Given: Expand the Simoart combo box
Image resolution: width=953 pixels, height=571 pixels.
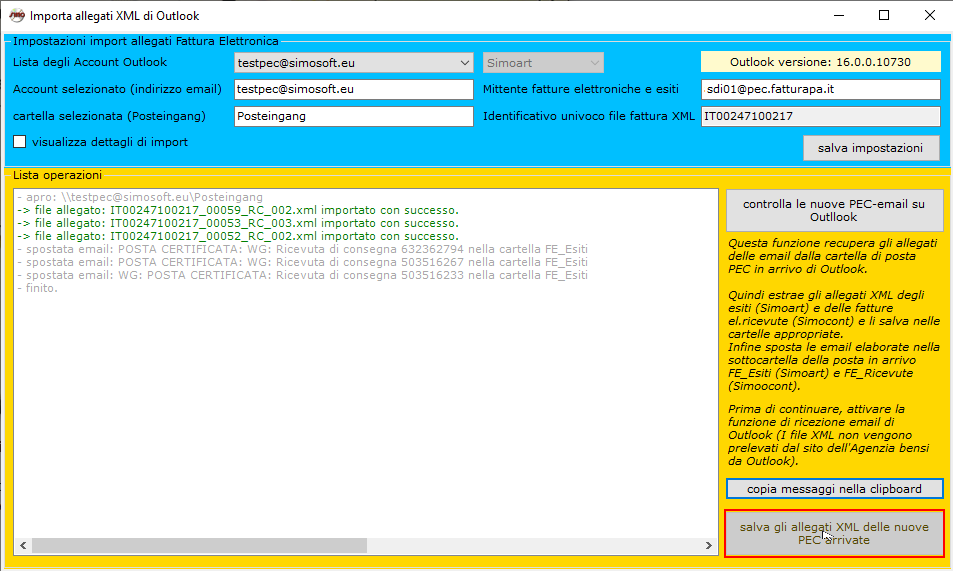Looking at the screenshot, I should (595, 63).
